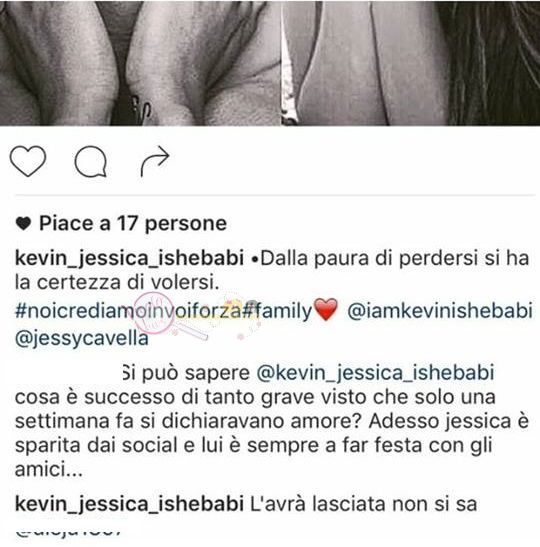This screenshot has width=540, height=547.
Task: Visit the @jessycavella mention
Action: tap(82, 338)
